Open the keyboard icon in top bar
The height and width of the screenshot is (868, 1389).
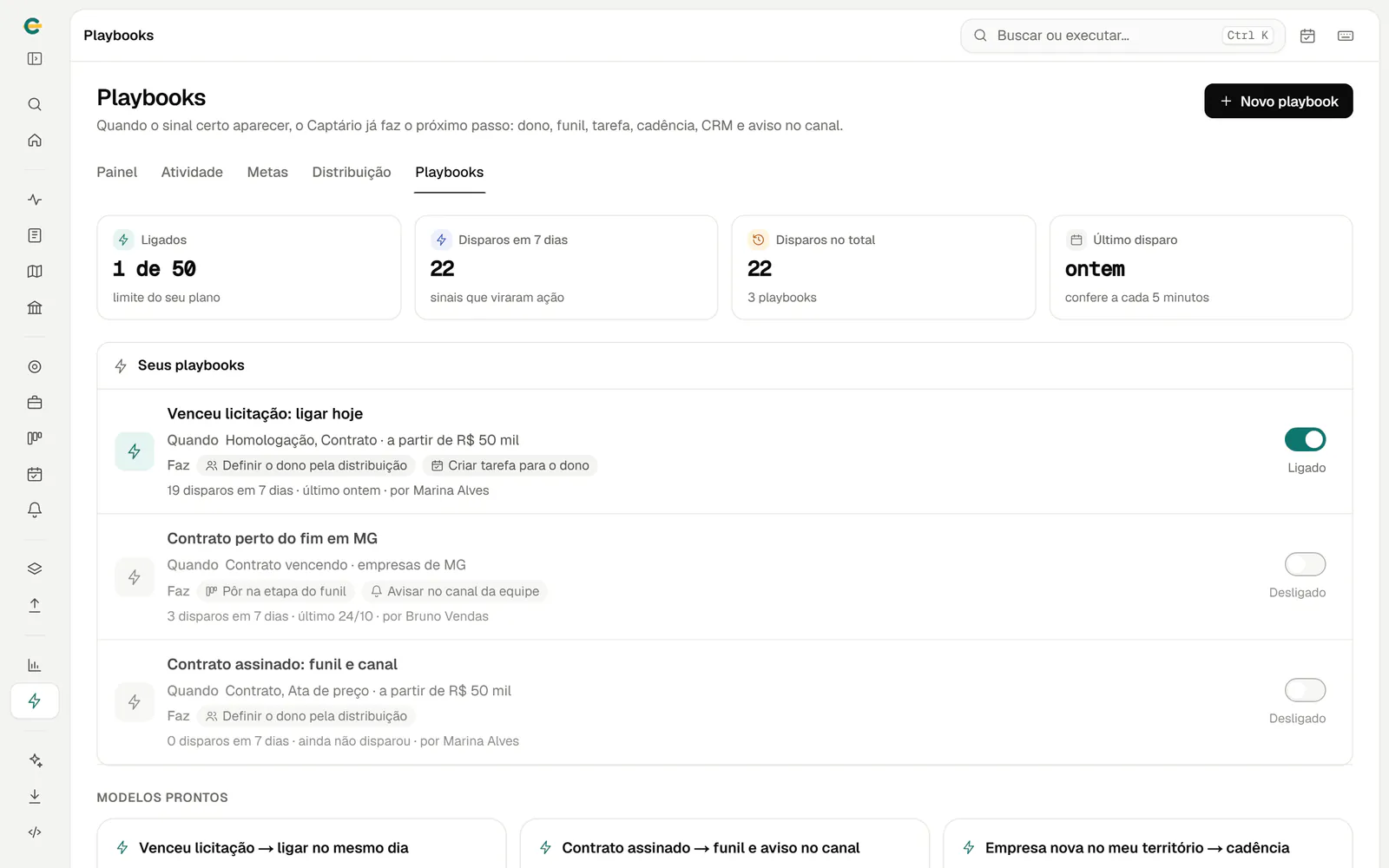tap(1346, 36)
